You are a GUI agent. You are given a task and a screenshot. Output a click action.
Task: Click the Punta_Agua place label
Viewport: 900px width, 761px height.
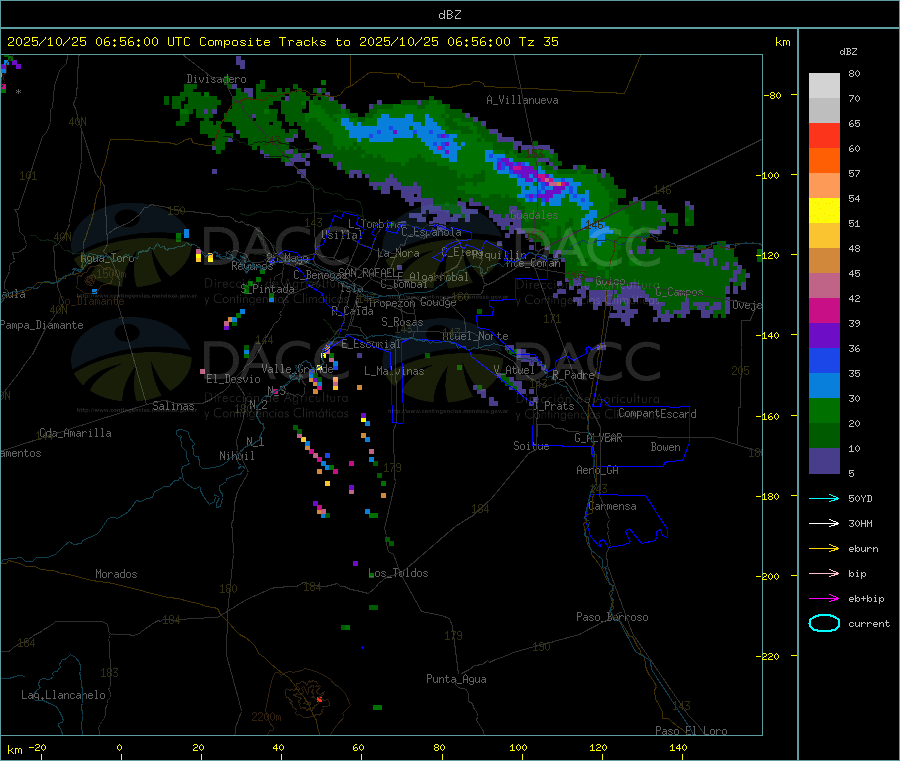[456, 679]
